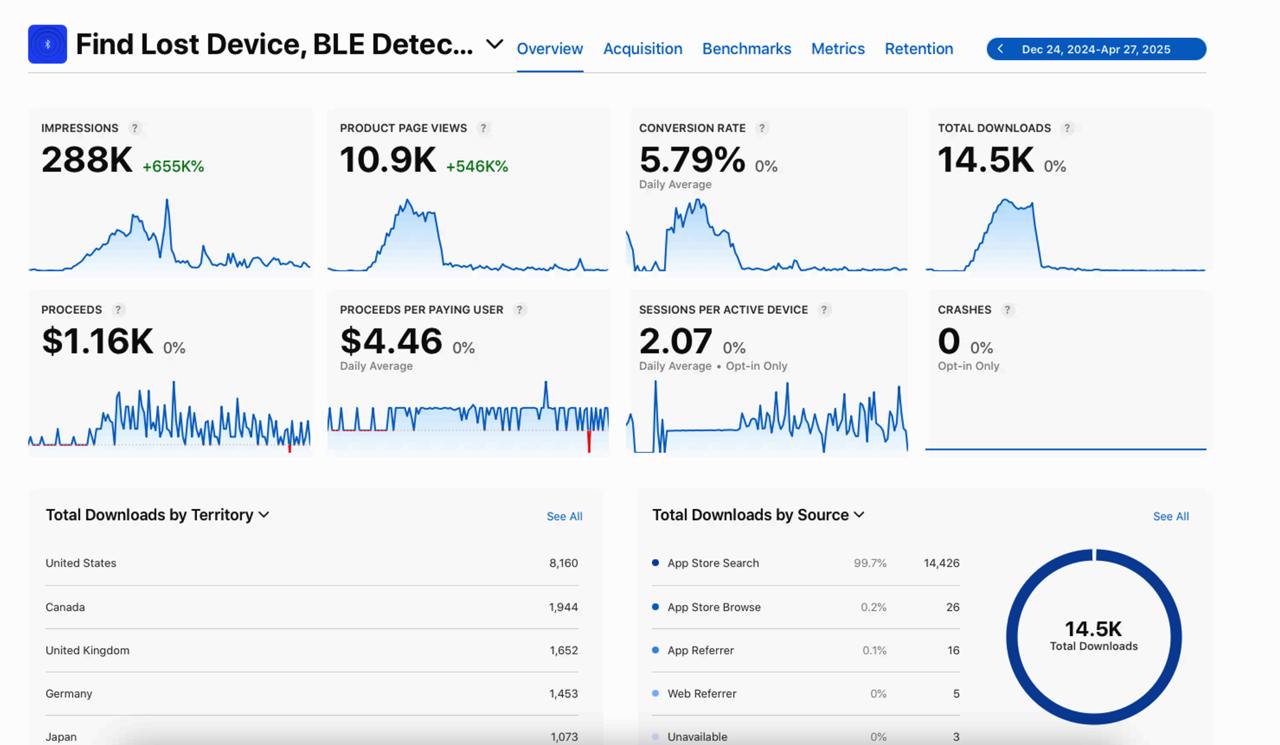
Task: Click the back chevron on date selector
Action: pyautogui.click(x=1000, y=48)
